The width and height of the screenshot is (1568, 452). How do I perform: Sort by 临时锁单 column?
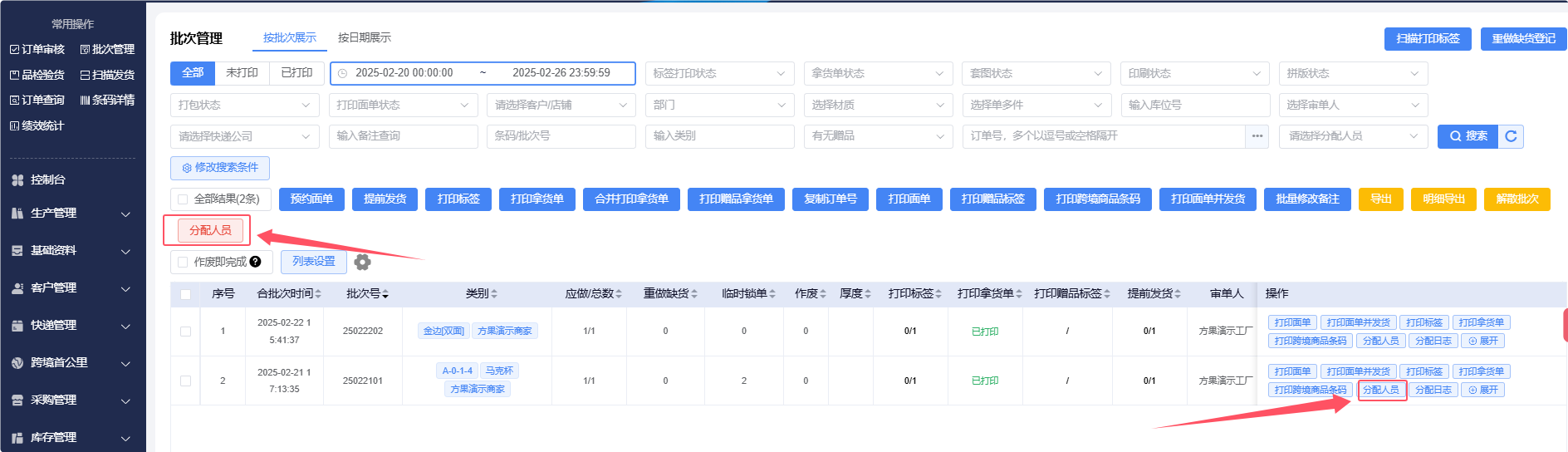click(772, 294)
